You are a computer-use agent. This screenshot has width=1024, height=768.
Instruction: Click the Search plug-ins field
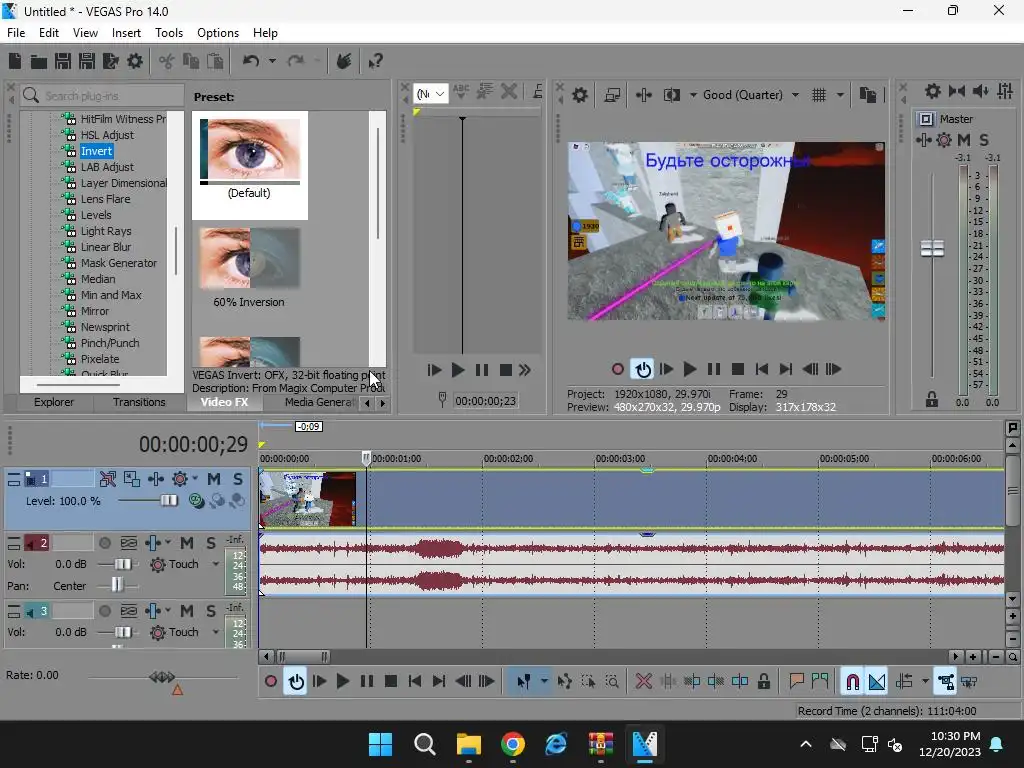click(102, 96)
